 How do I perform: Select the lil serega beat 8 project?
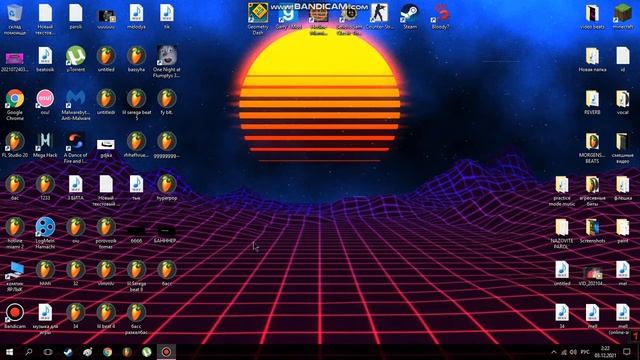tap(136, 276)
